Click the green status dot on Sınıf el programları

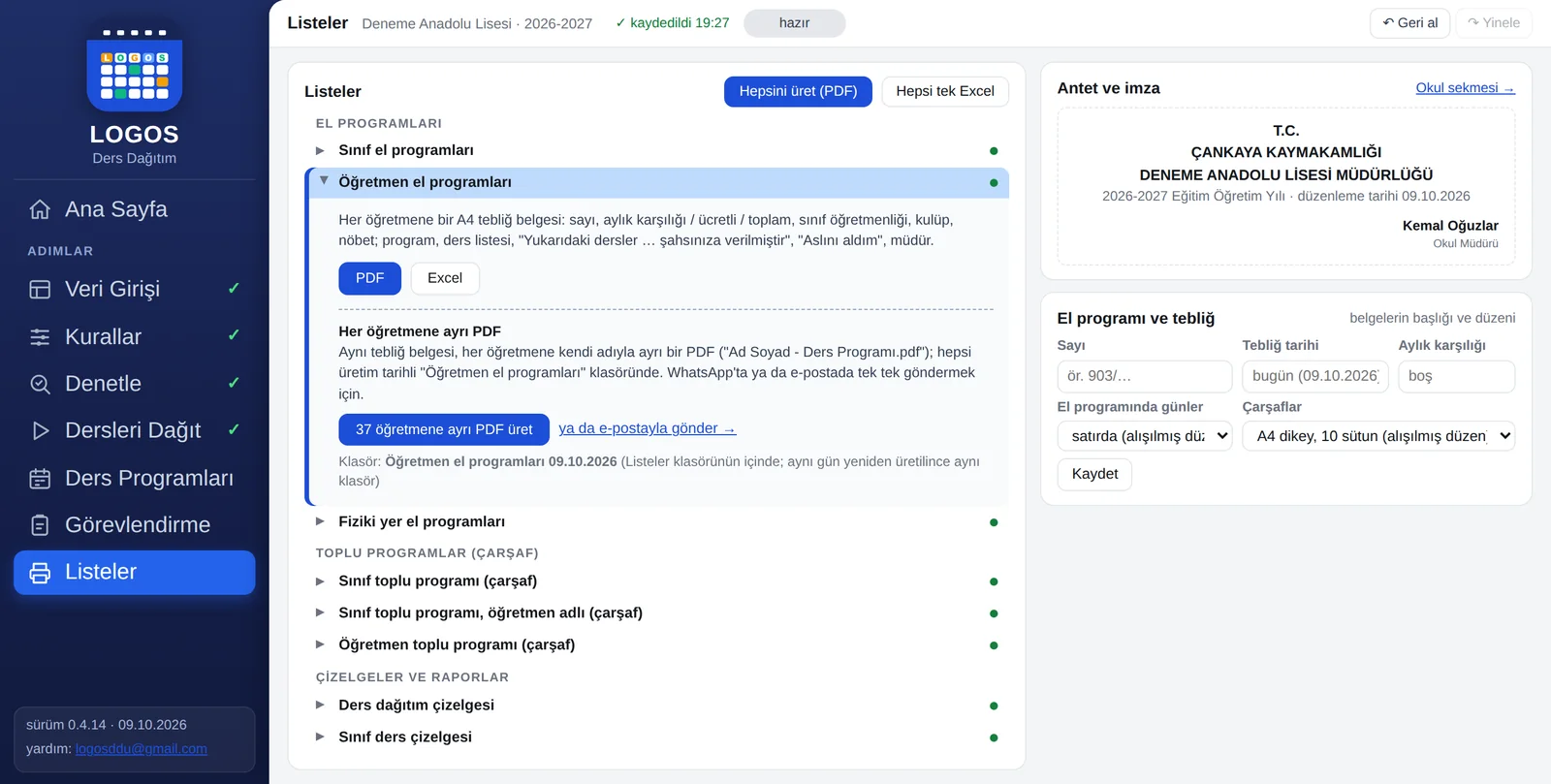[x=994, y=151]
